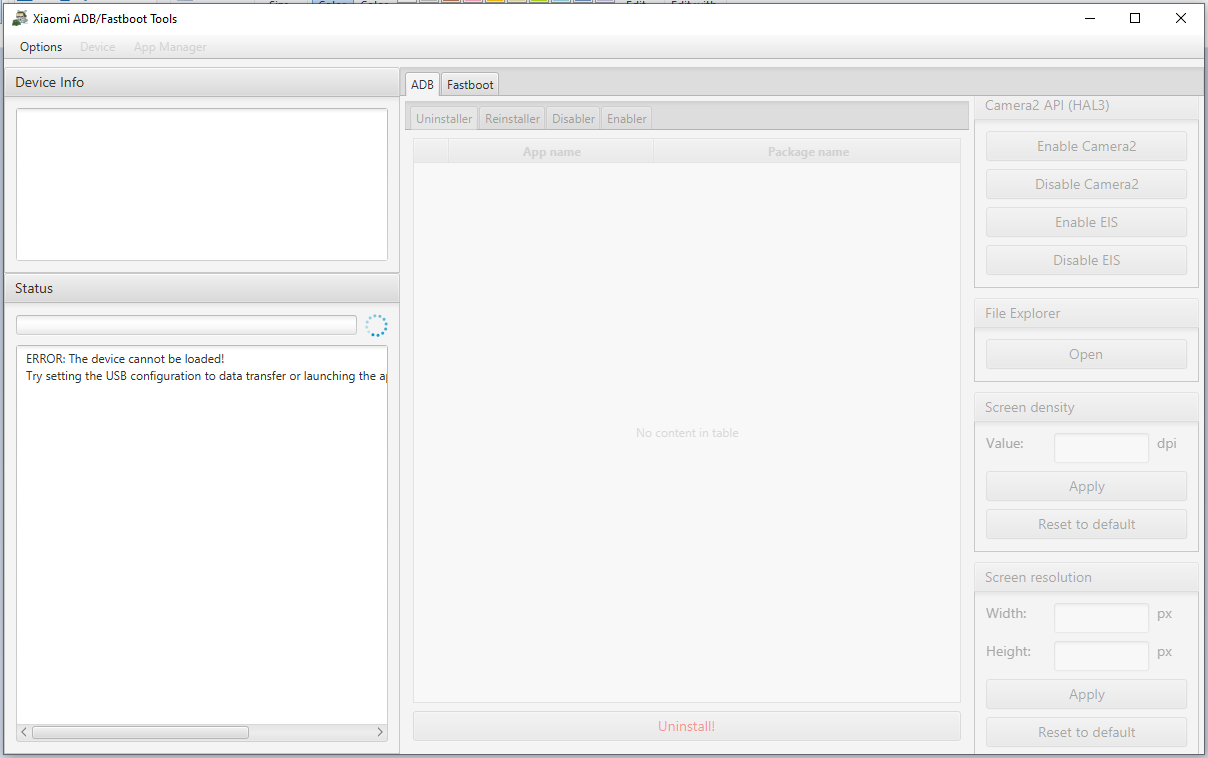
Task: Select the Enabler tab
Action: [627, 118]
